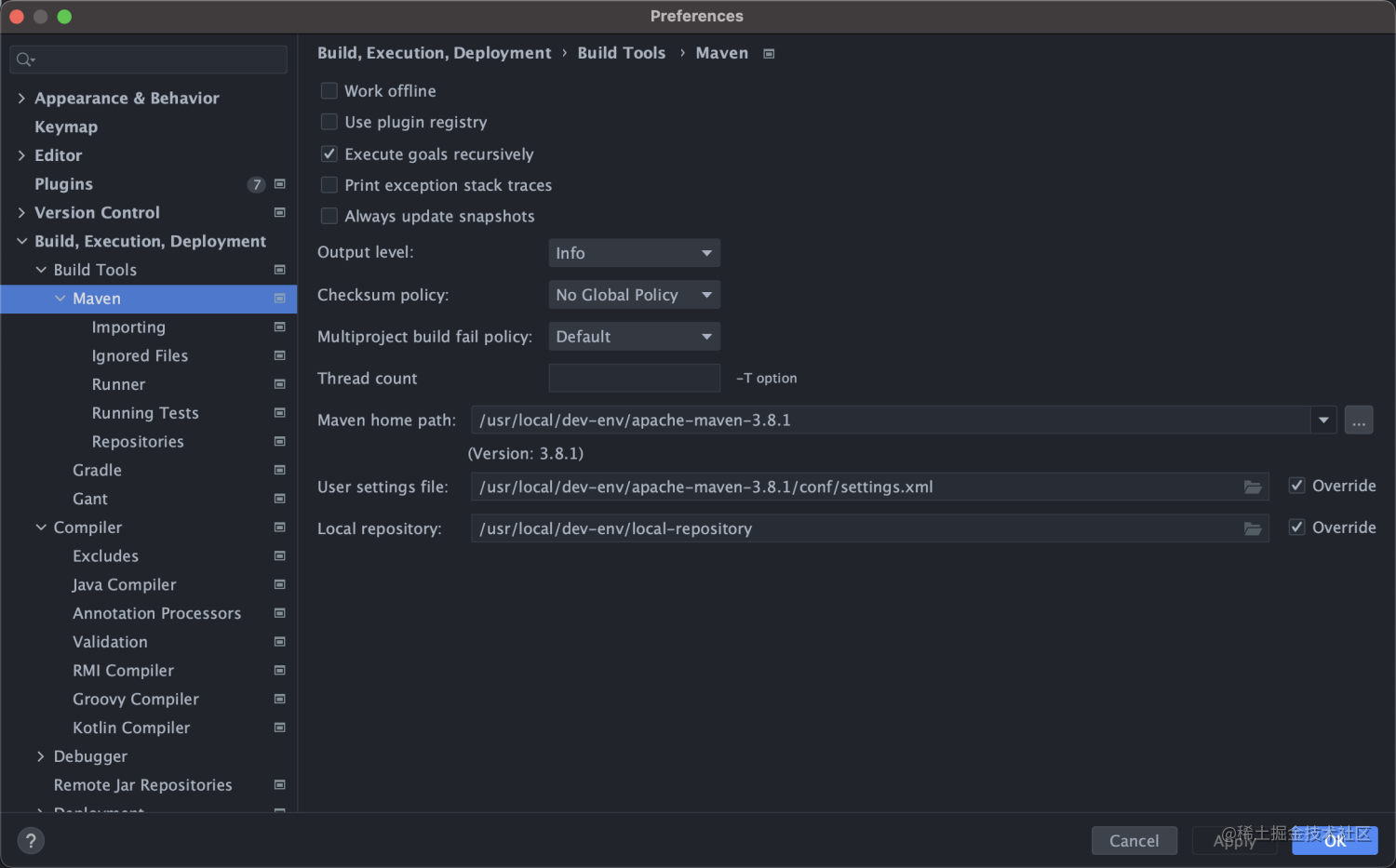The image size is (1396, 868).
Task: Click the Thread count input field
Action: point(634,379)
